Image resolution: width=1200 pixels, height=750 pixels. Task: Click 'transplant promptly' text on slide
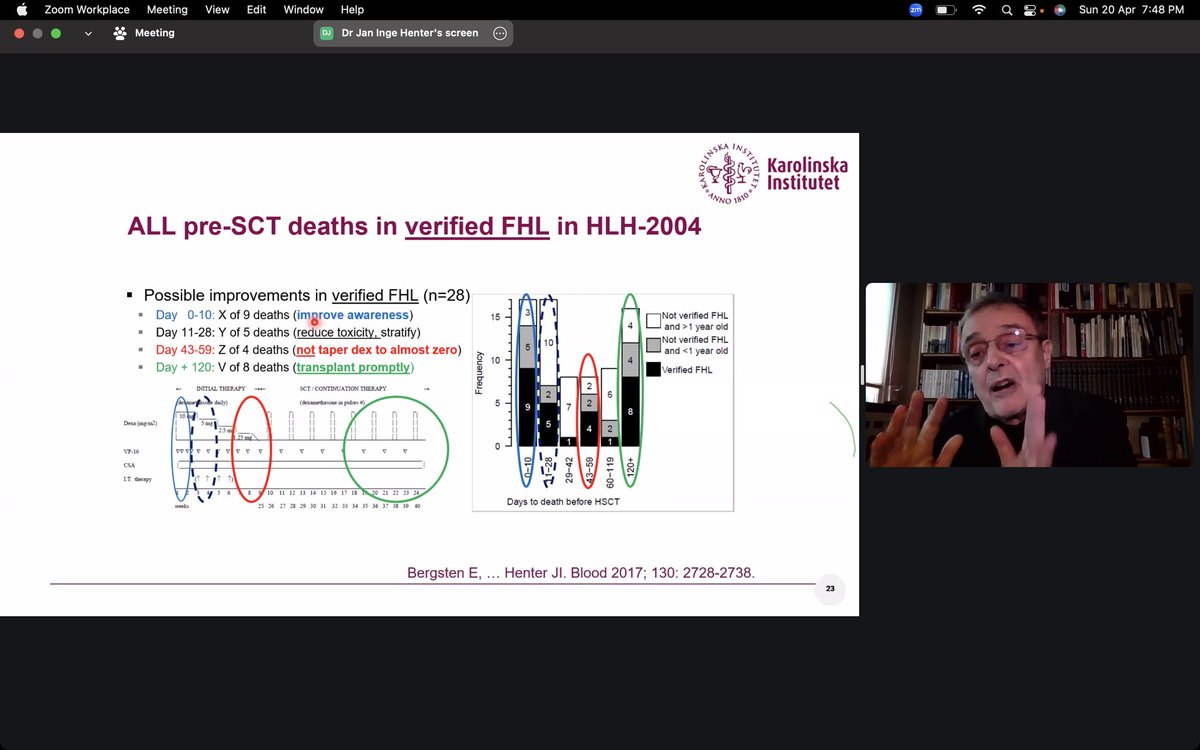pyautogui.click(x=353, y=367)
